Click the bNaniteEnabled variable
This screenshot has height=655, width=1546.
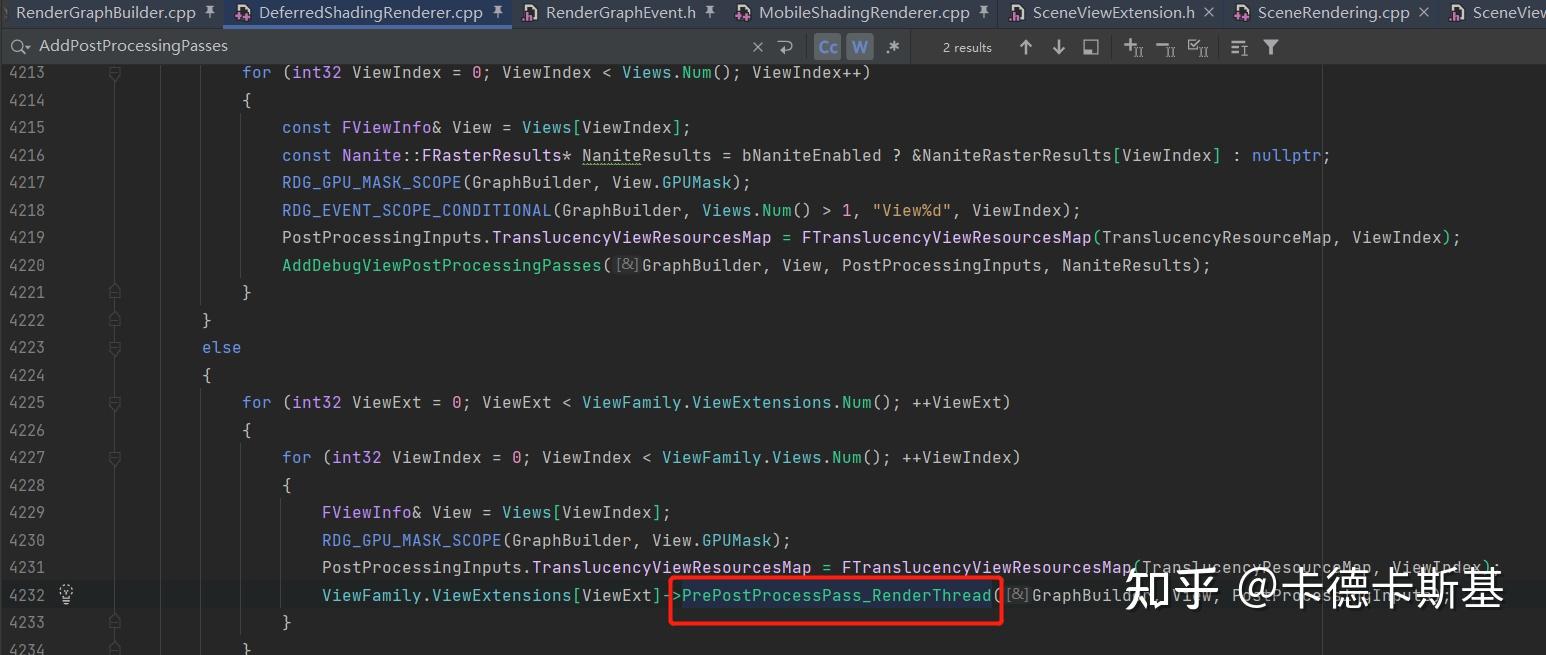pos(812,155)
